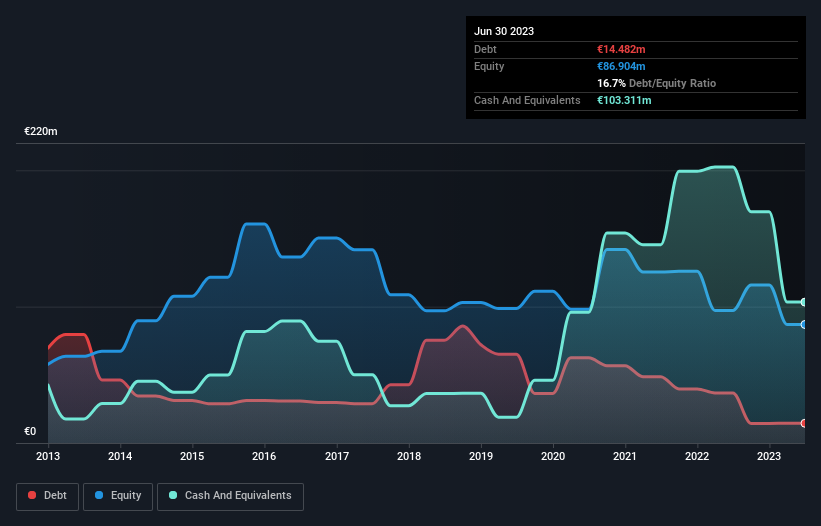Click the Equity label in tooltip

point(489,66)
